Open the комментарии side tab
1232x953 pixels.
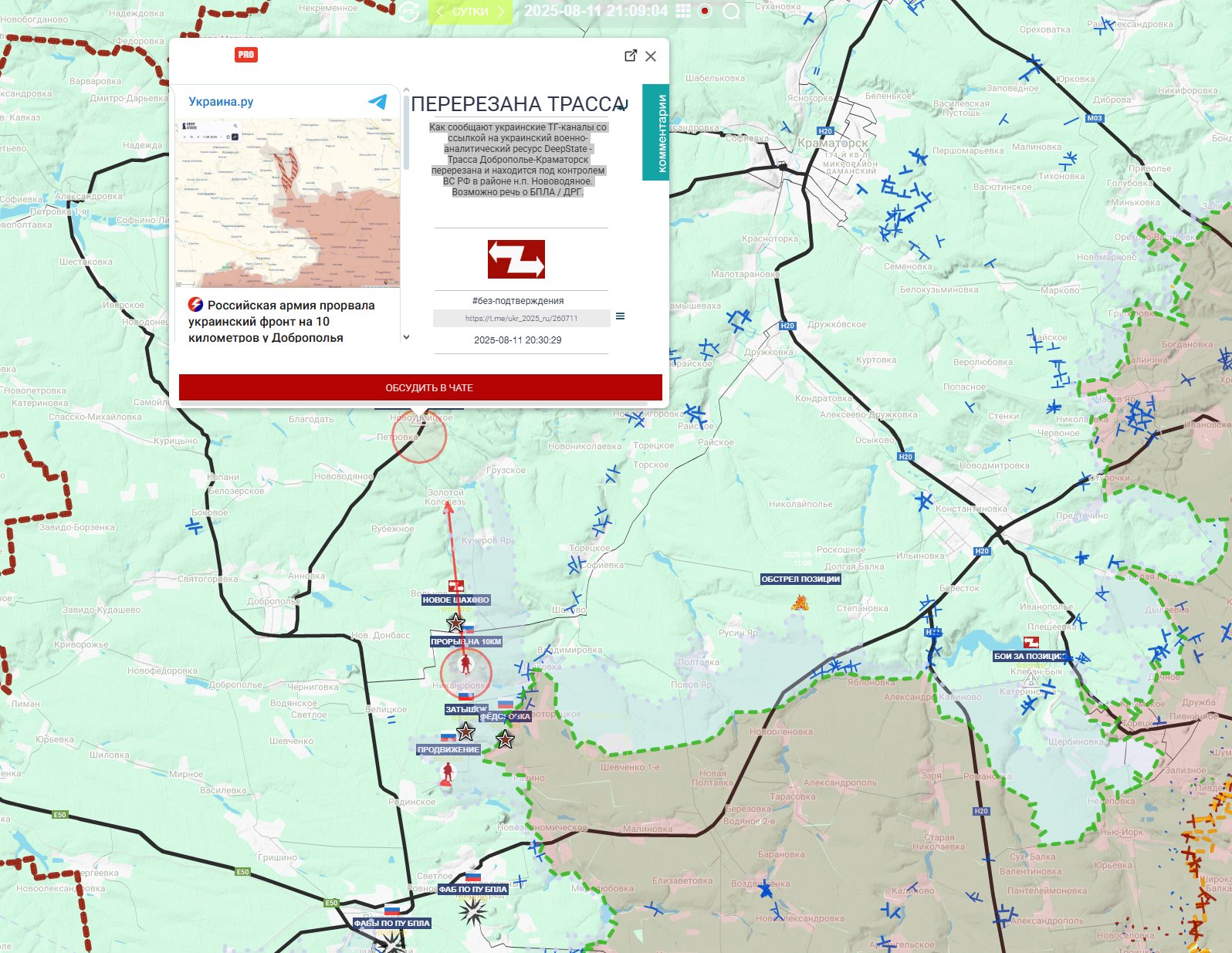(656, 133)
